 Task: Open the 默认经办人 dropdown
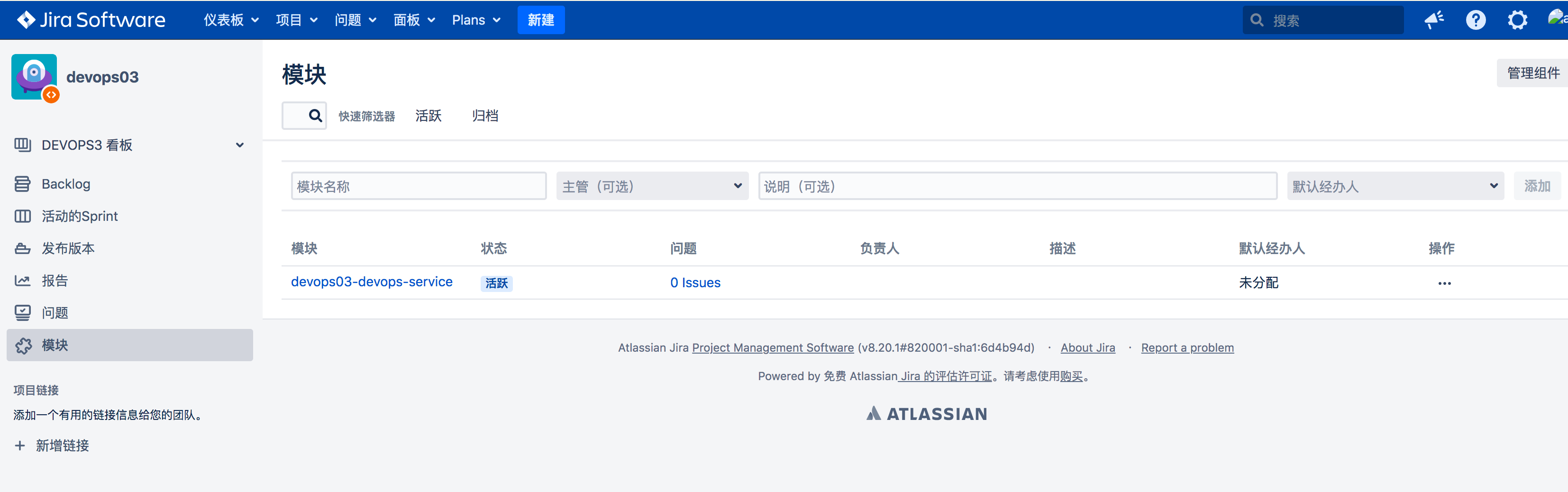pos(1395,186)
